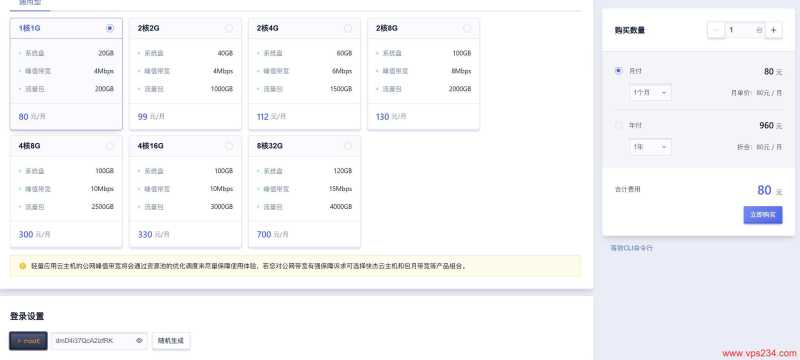This screenshot has width=800, height=360.
Task: Click the 随机生成 random generate button
Action: [x=171, y=341]
